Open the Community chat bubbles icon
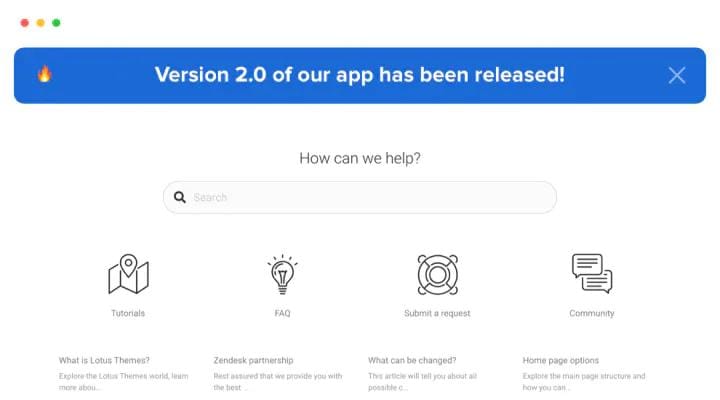 592,273
